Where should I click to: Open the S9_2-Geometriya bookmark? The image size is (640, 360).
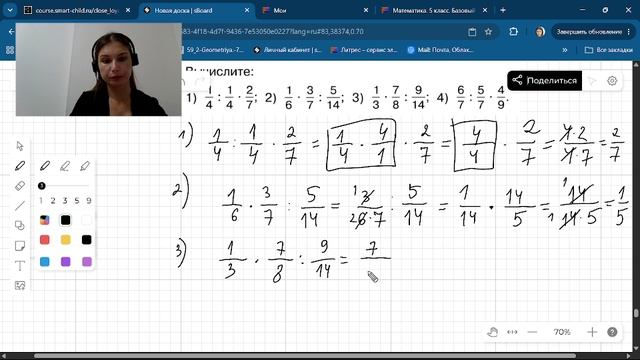214,50
